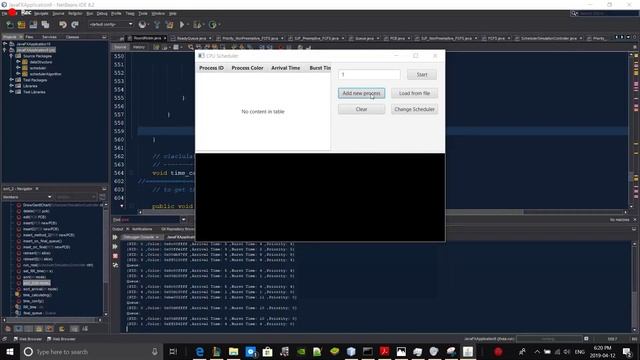Click the red stop icon in Output panel
Viewport: 640px width, 360px height.
pyautogui.click(x=115, y=256)
